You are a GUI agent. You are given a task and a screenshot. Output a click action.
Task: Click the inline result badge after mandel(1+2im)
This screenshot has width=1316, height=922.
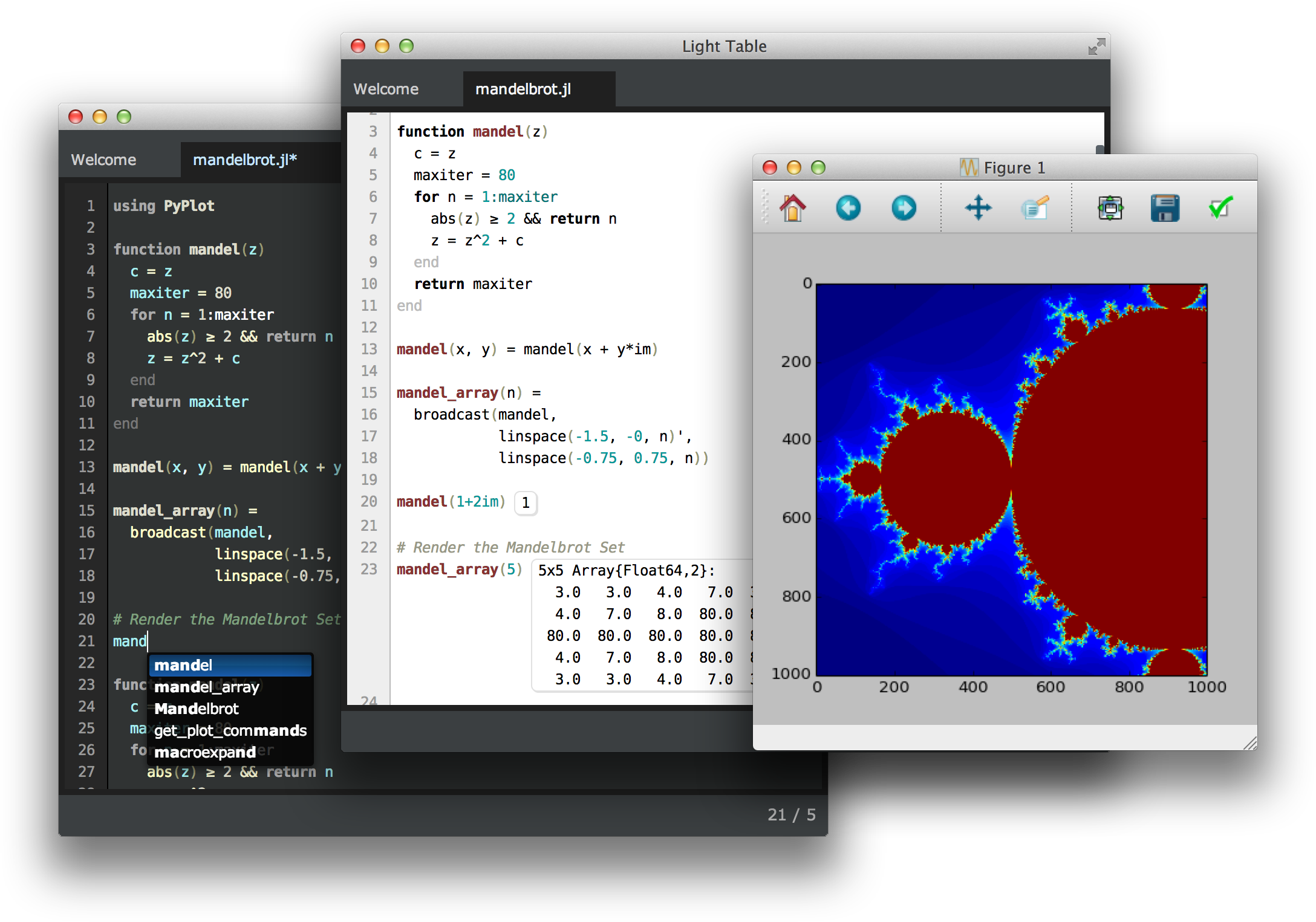(526, 503)
